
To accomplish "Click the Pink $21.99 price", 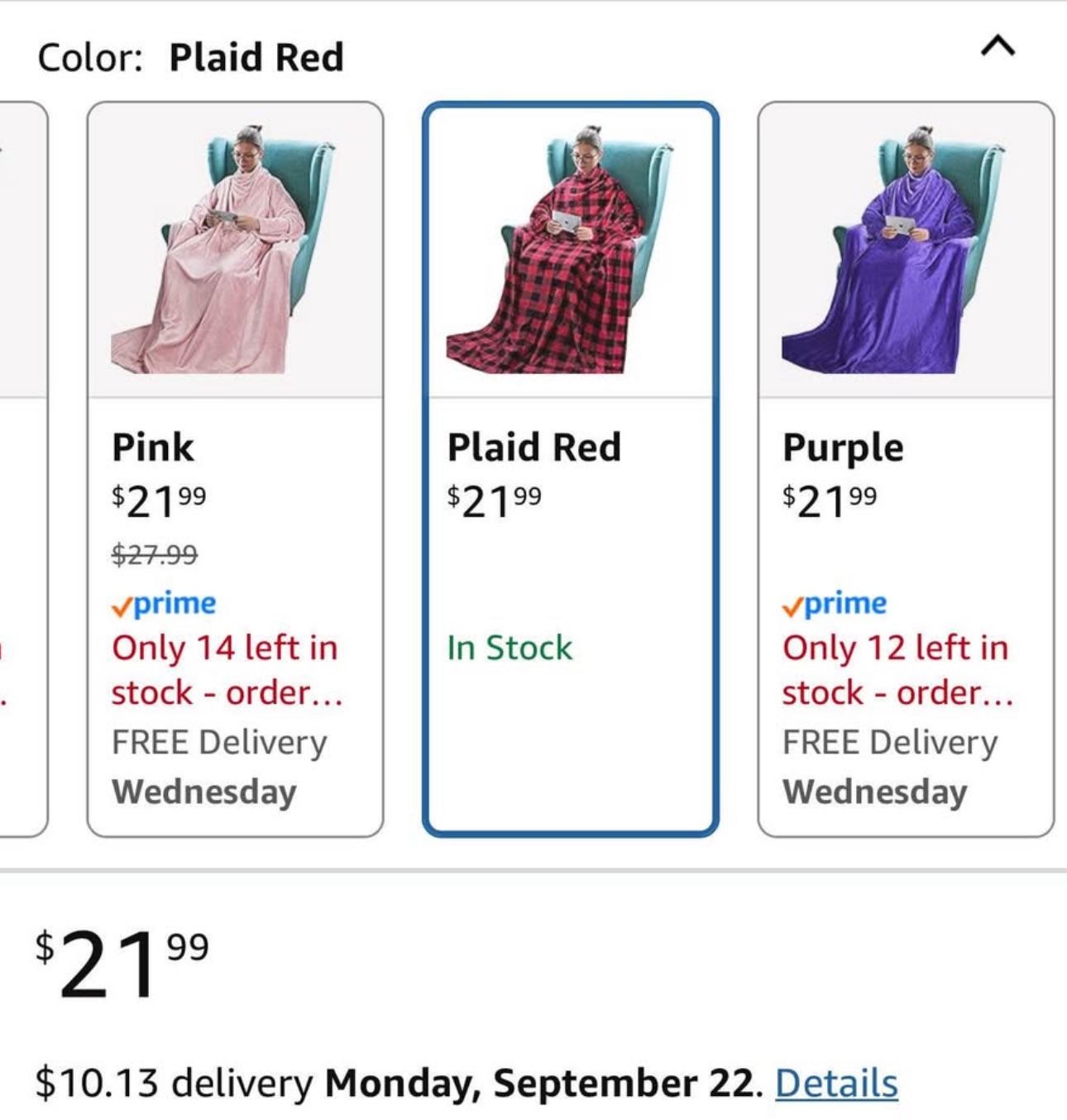I will click(x=159, y=500).
